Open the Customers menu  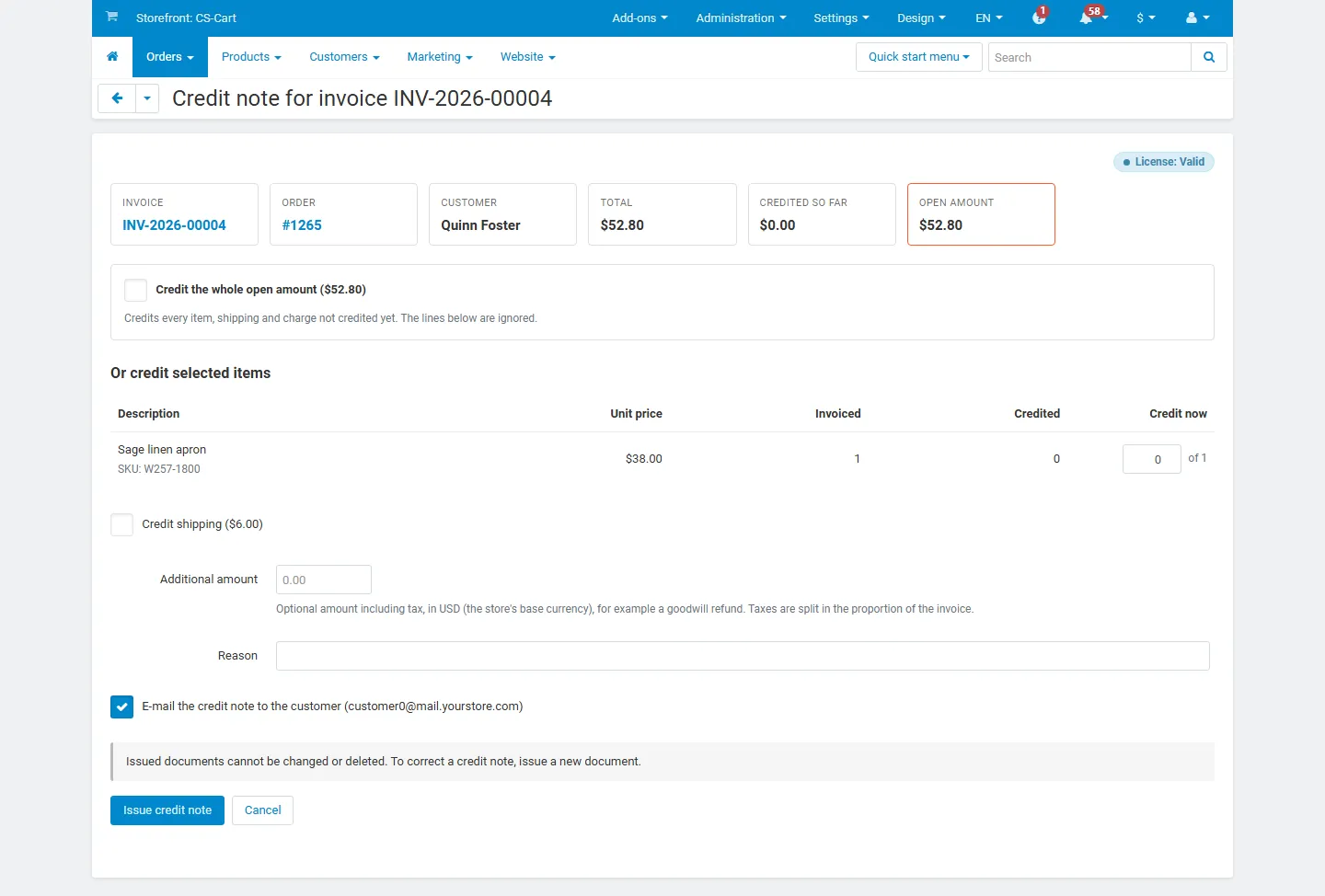pyautogui.click(x=344, y=57)
